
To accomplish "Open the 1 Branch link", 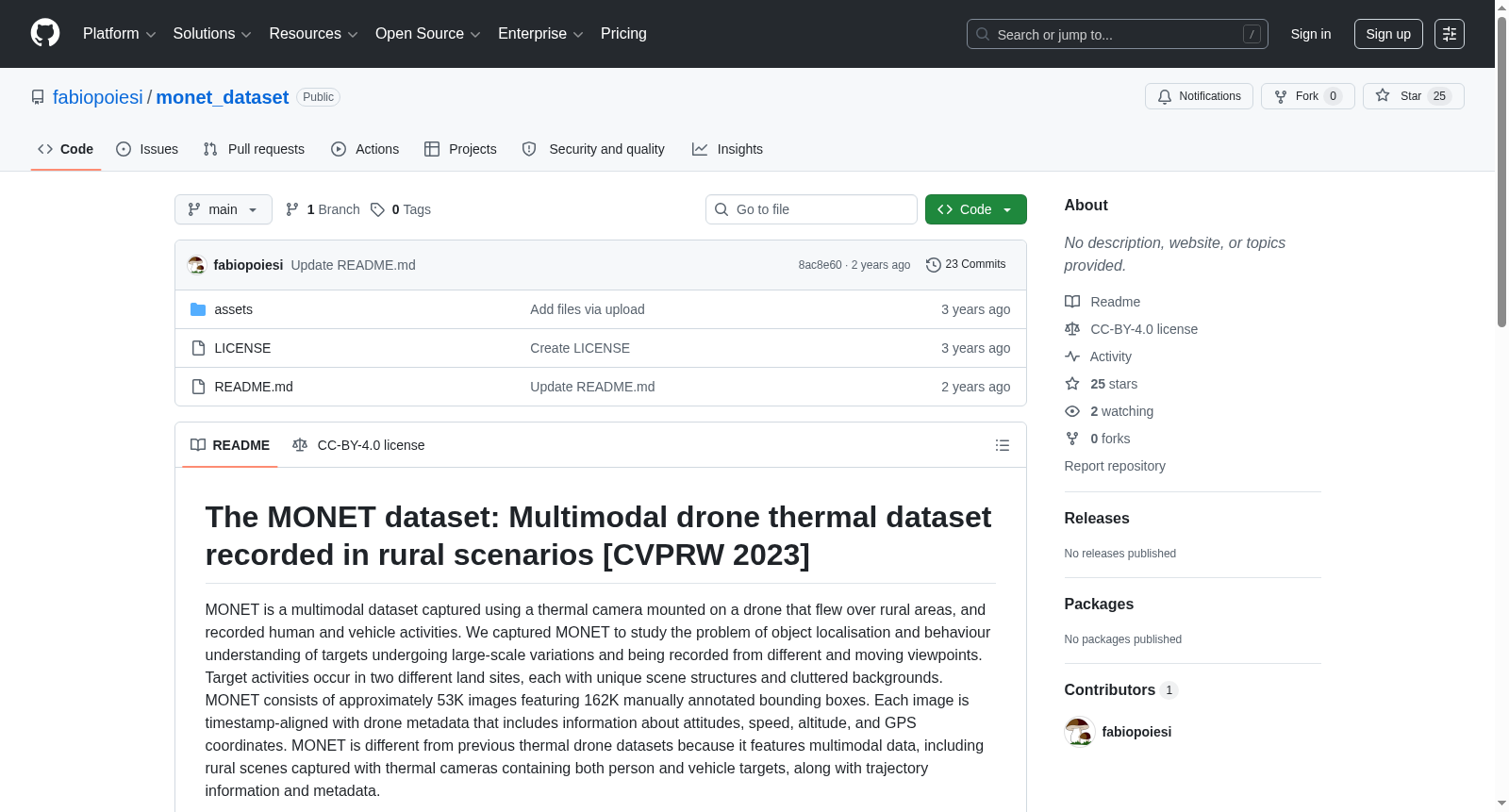I will point(323,209).
